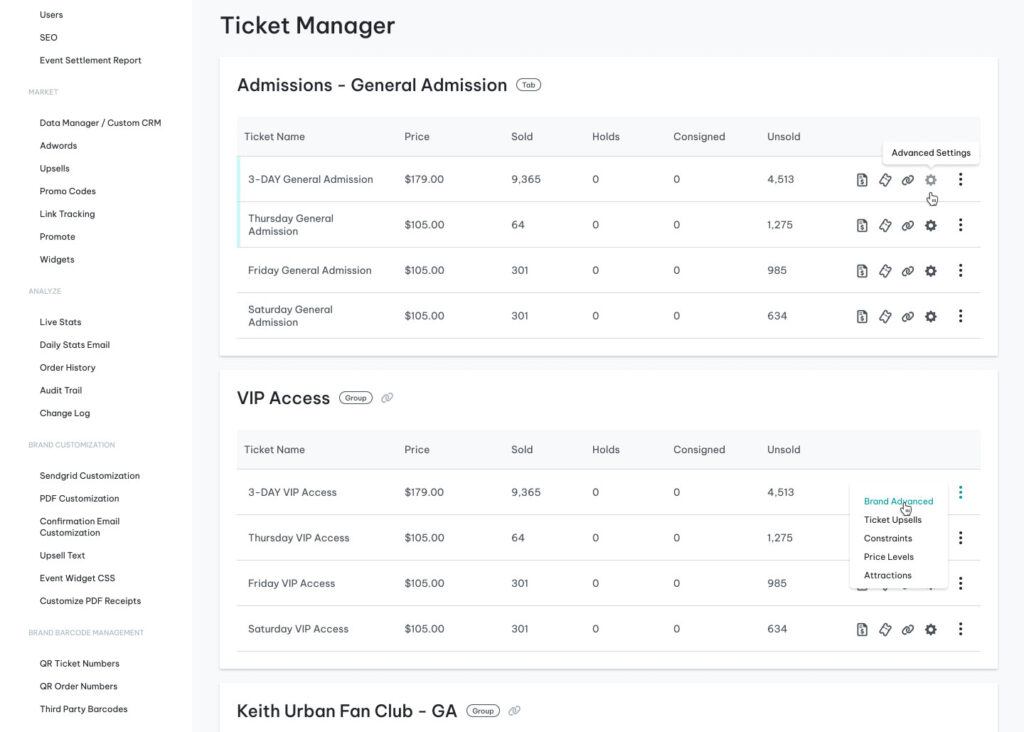Click the link icon beside VIP Access heading
1024x732 pixels.
click(x=387, y=398)
